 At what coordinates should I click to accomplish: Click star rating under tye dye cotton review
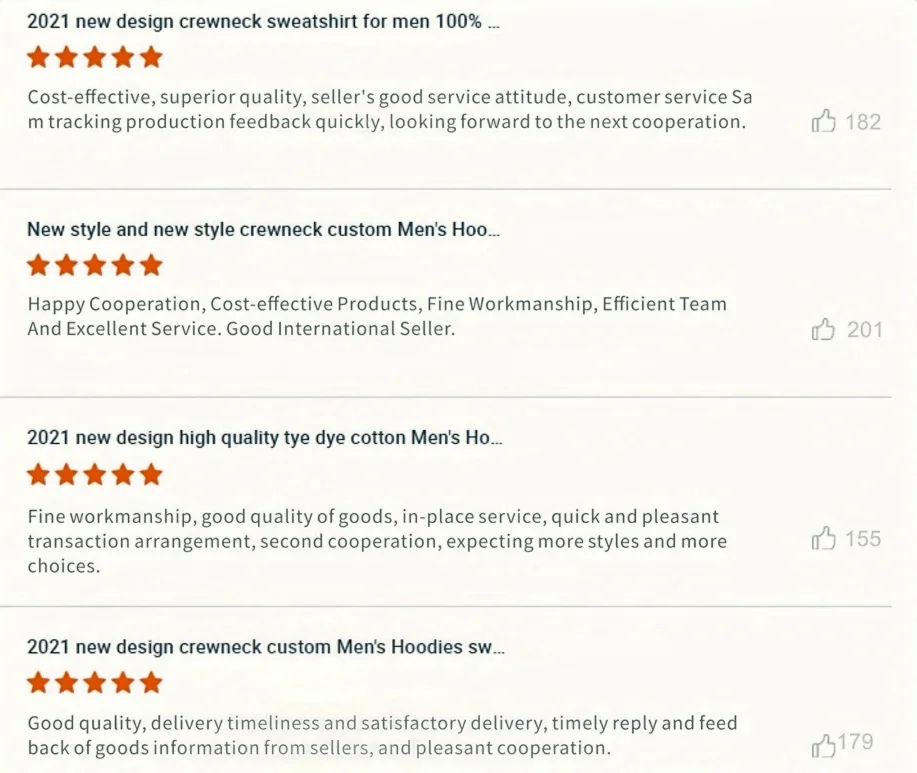point(94,474)
